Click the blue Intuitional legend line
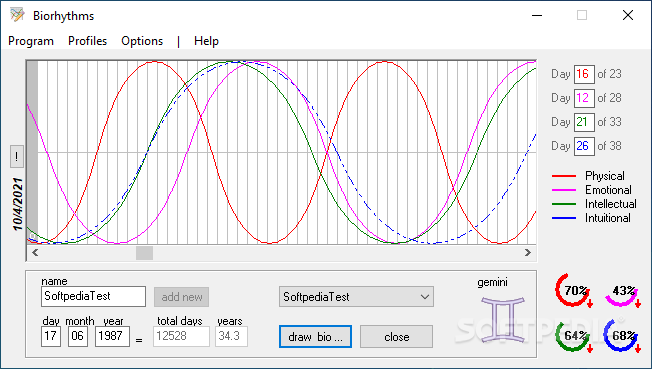Image resolution: width=652 pixels, height=369 pixels. coord(564,218)
